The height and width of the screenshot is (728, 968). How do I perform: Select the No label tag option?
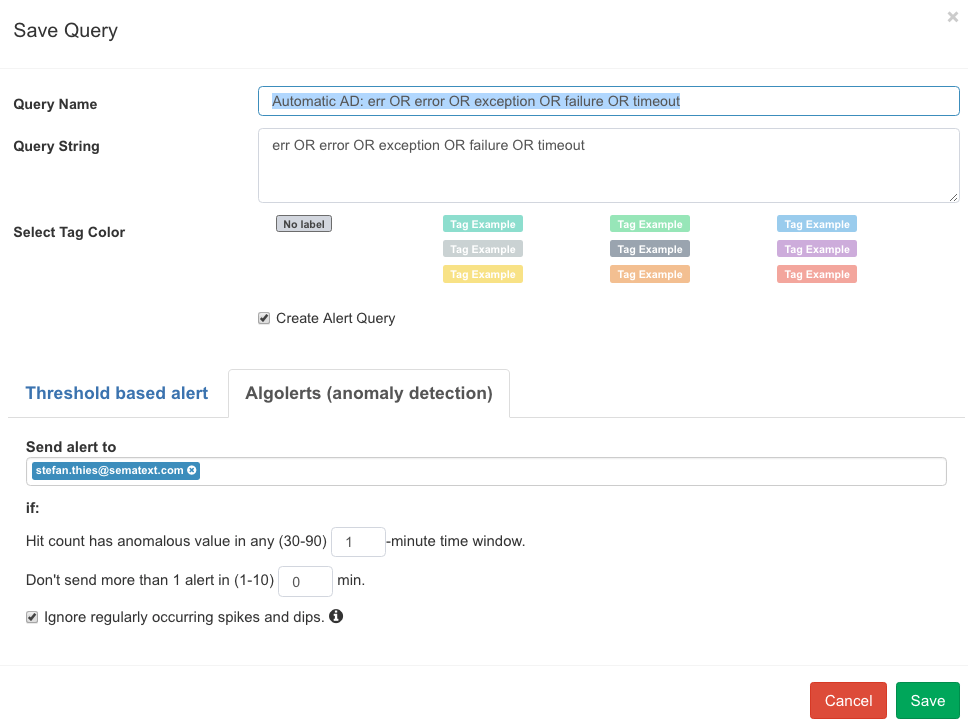[304, 224]
